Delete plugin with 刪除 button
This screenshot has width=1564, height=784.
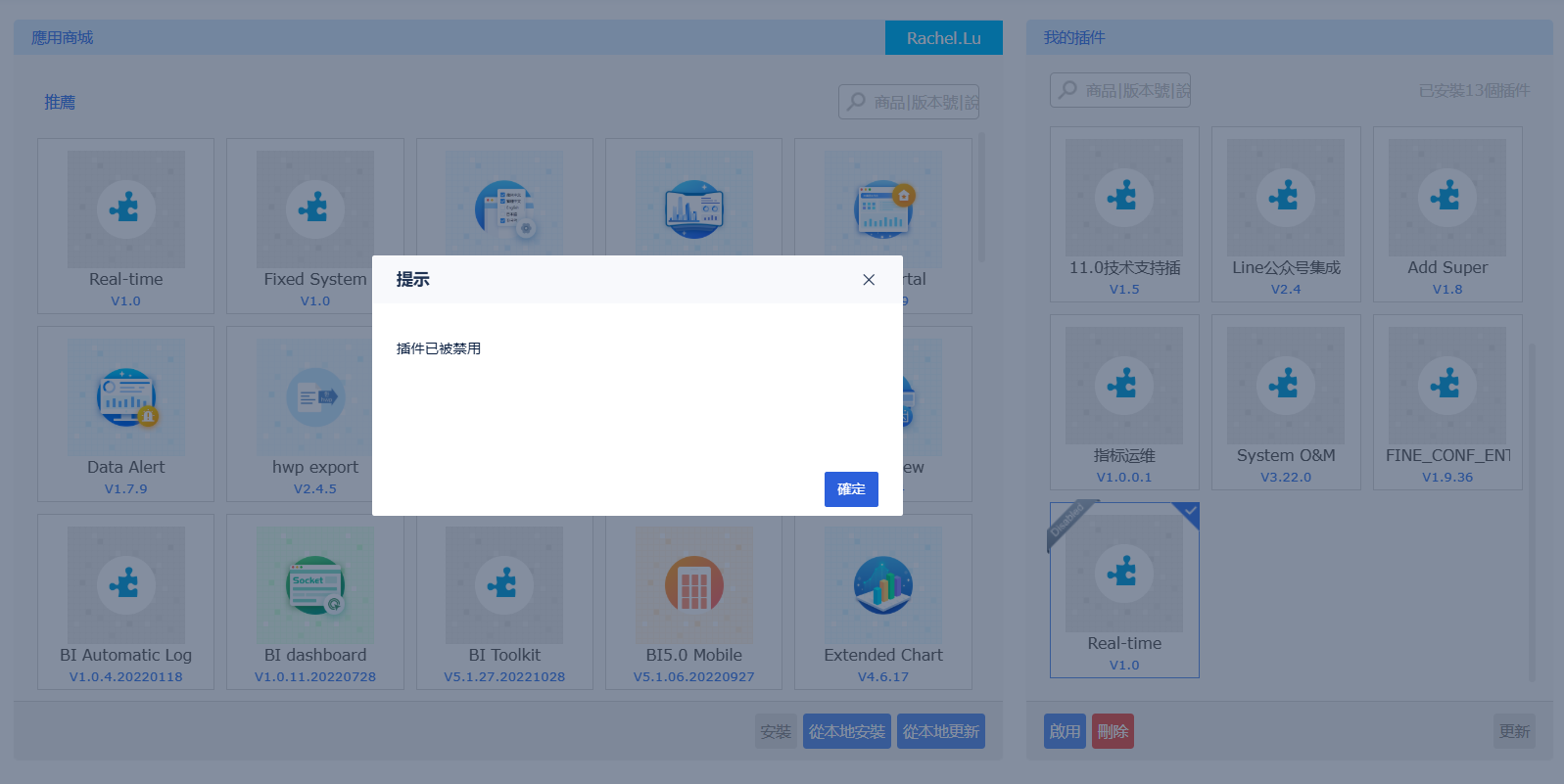[1113, 731]
